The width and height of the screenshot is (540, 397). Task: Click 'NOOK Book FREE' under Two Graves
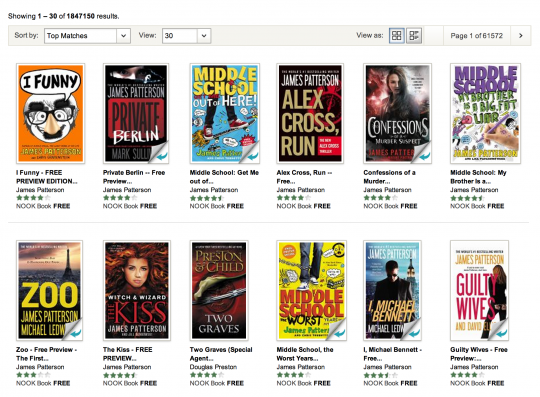217,383
